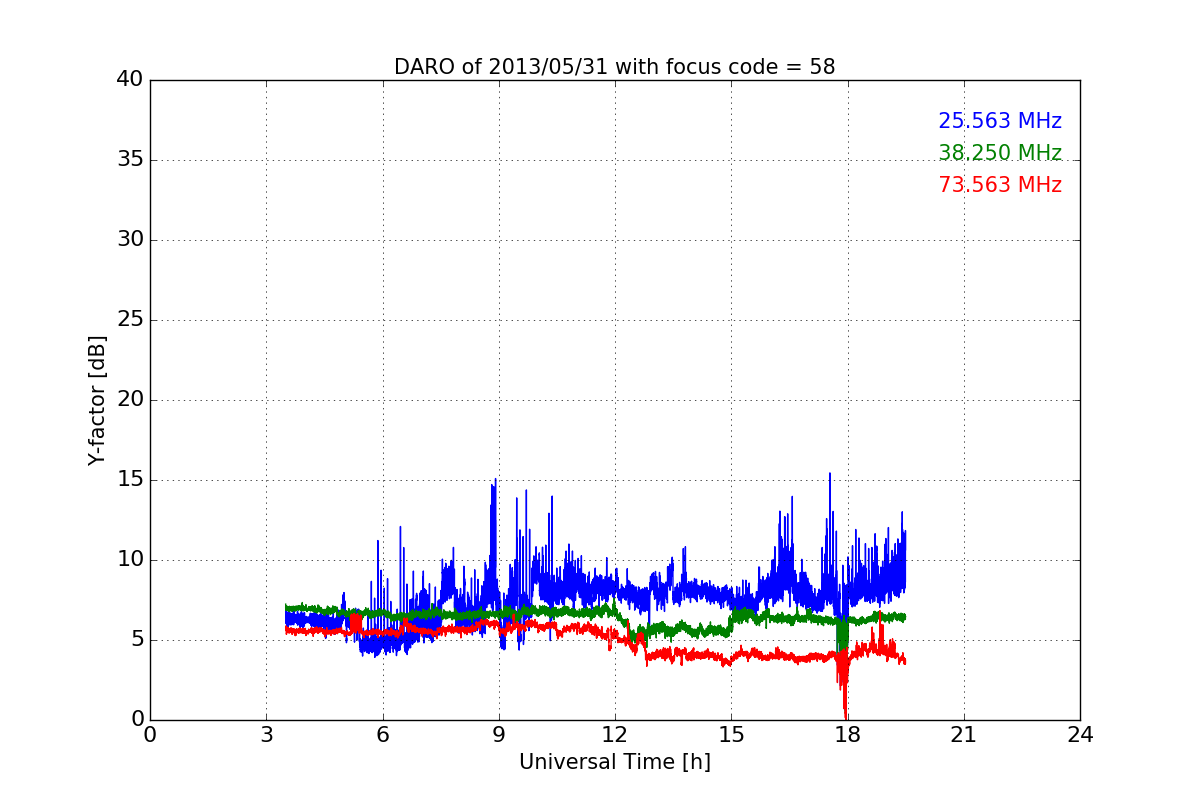Click x-axis tick label 3
The image size is (1200, 800).
tap(266, 734)
